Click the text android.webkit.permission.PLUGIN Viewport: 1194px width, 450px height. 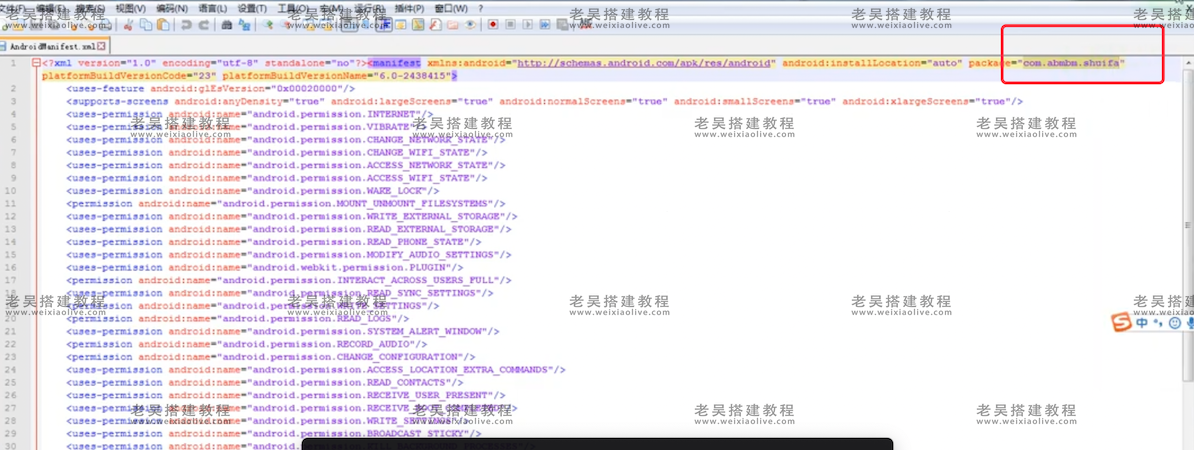click(350, 267)
